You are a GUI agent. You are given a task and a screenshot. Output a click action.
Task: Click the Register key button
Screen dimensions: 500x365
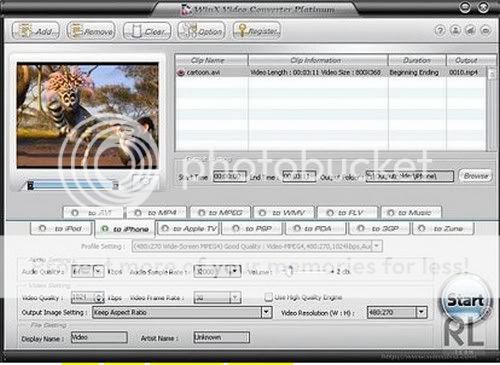click(257, 31)
